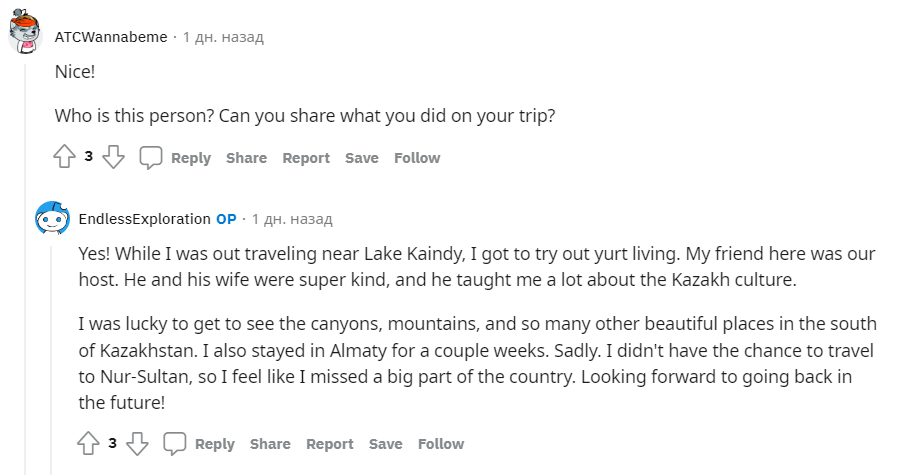Click the timestamp on EndlessExploration's reply

point(292,219)
